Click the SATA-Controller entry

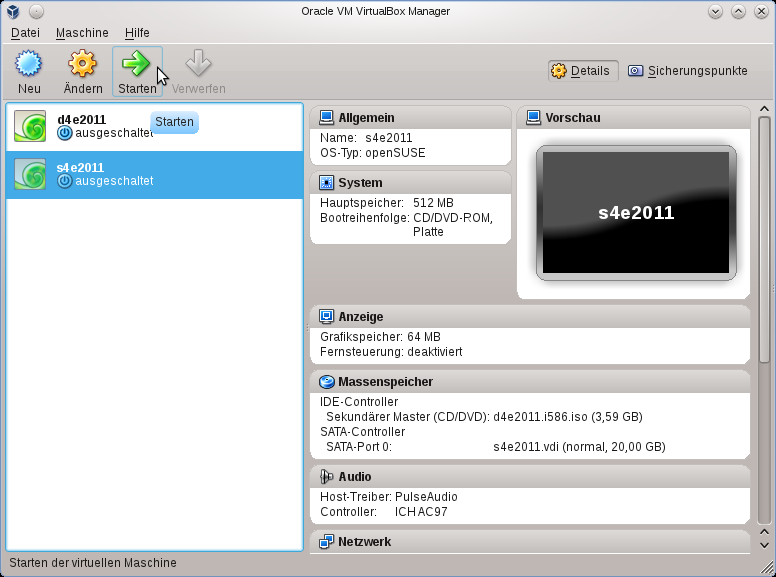(x=362, y=432)
